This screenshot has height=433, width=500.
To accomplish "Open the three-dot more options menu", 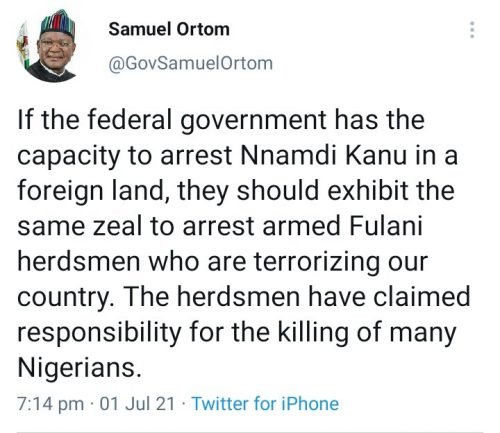I will [x=472, y=30].
